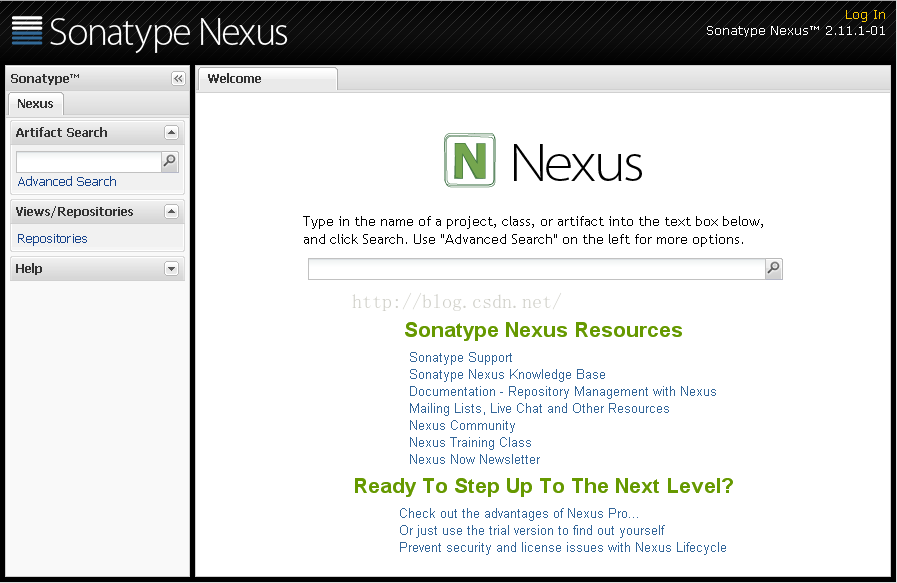Click the Log In link
Screen dimensions: 897x583
pos(865,15)
